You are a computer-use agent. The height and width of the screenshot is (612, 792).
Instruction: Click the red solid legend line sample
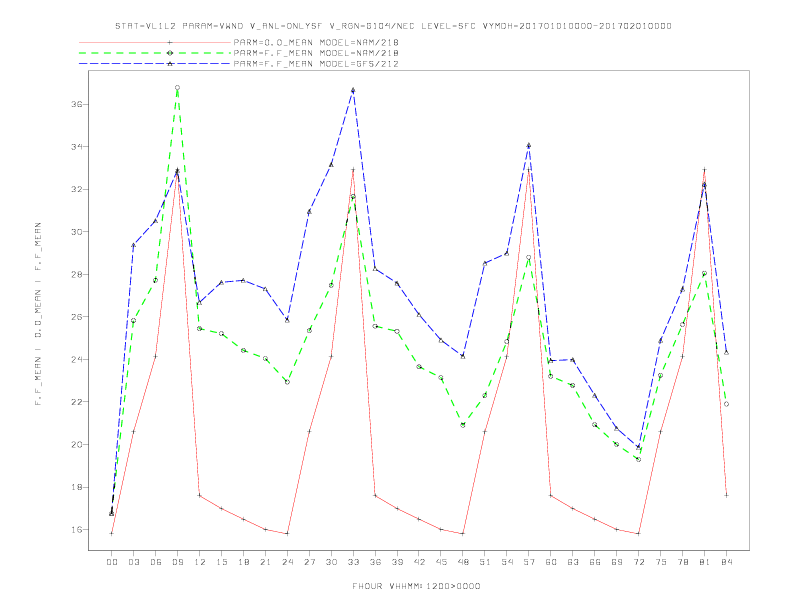coord(155,42)
